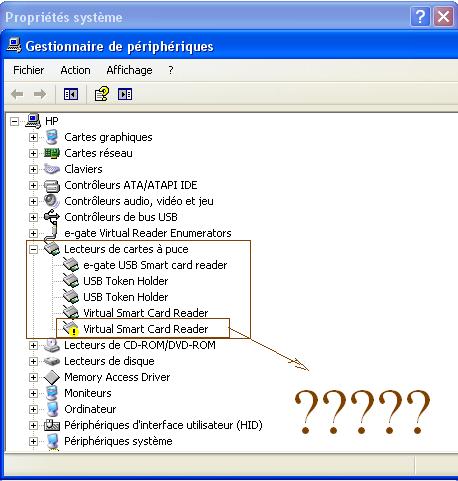Expand the Claviers node
Image resolution: width=458 pixels, height=481 pixels.
pyautogui.click(x=33, y=169)
